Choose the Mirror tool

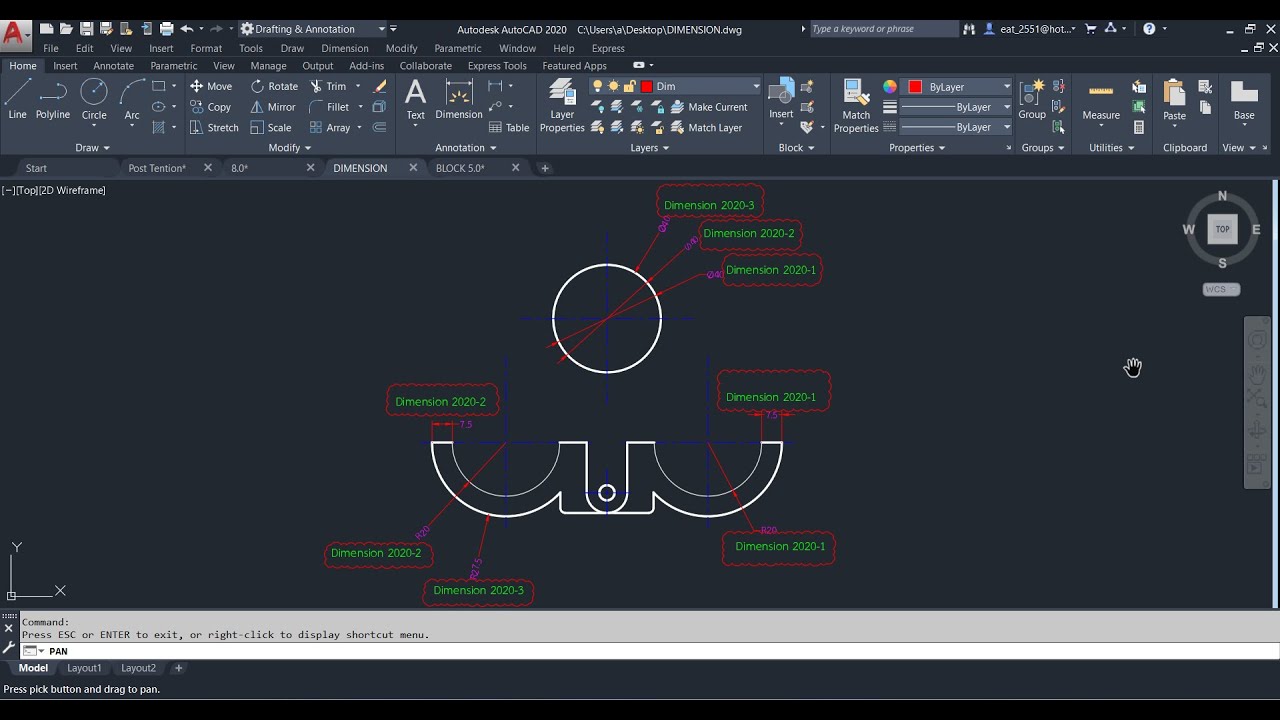point(273,107)
